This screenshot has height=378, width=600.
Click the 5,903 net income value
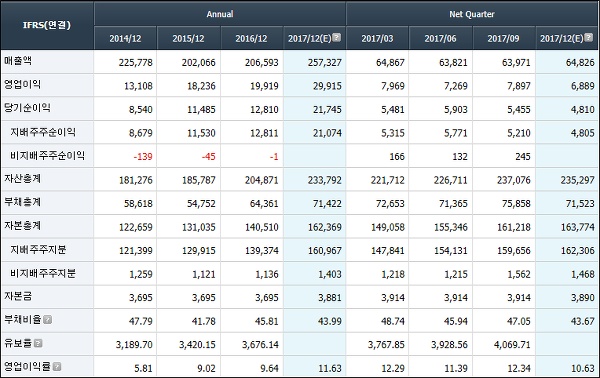click(456, 110)
